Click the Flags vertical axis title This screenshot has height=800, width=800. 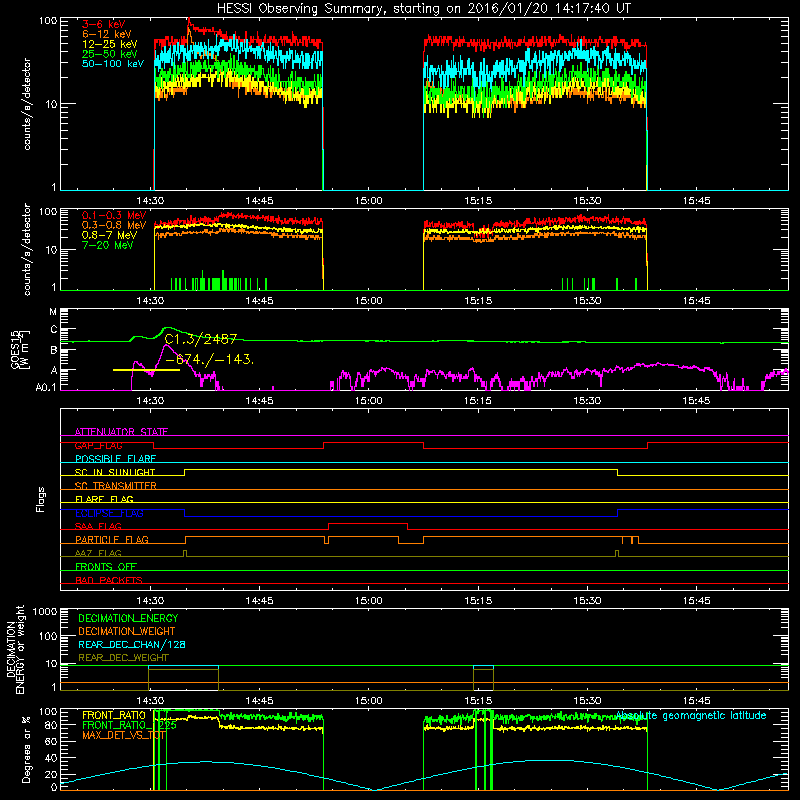pyautogui.click(x=41, y=499)
